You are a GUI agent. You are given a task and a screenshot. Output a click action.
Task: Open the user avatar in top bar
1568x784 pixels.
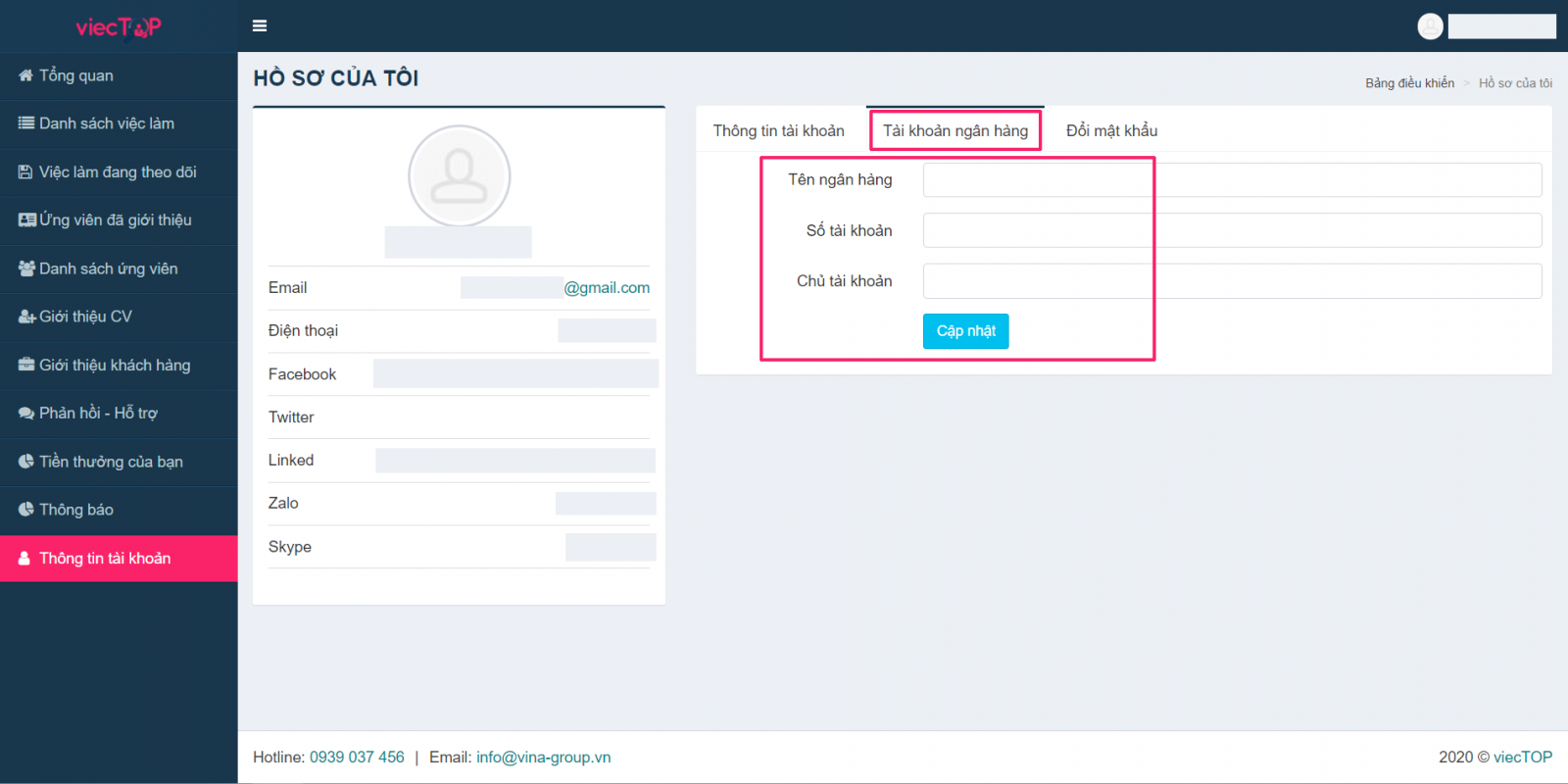[x=1430, y=26]
